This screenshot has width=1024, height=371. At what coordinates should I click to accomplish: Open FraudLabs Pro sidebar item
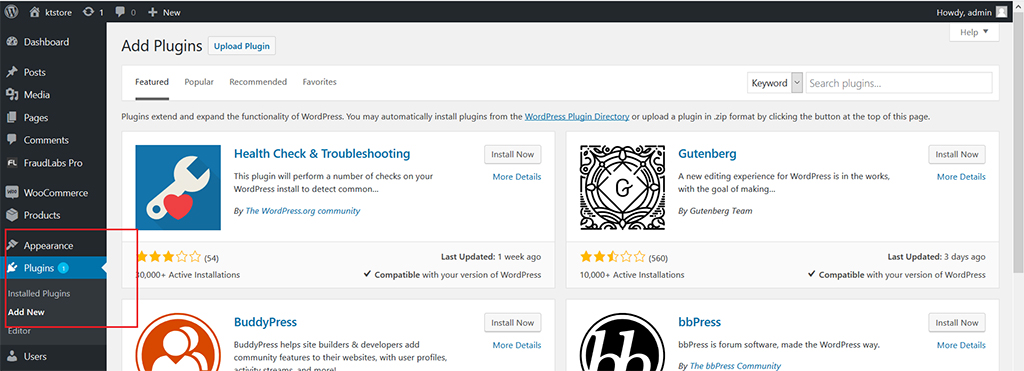tap(53, 163)
